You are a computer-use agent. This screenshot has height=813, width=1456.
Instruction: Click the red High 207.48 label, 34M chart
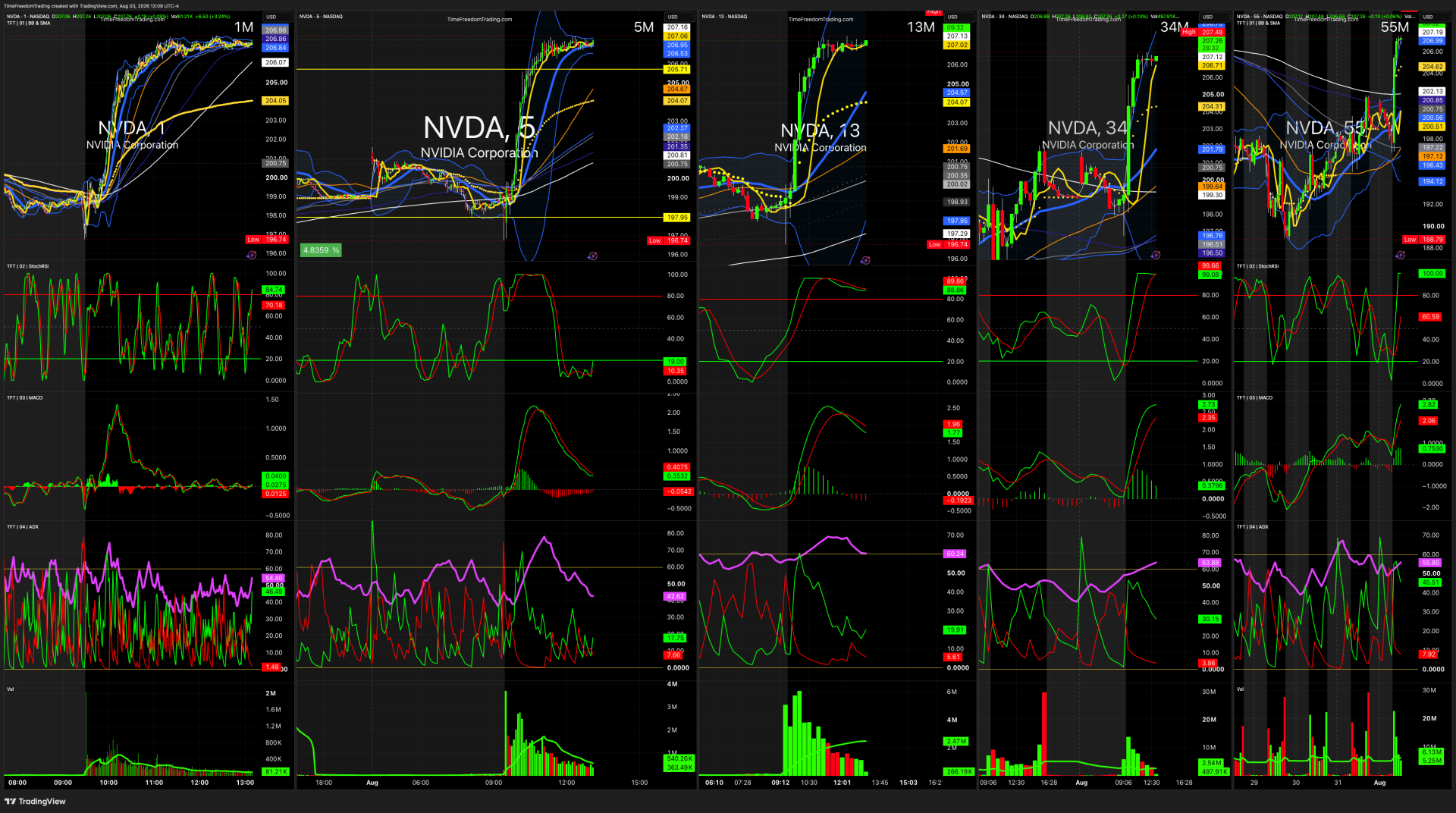point(1203,32)
